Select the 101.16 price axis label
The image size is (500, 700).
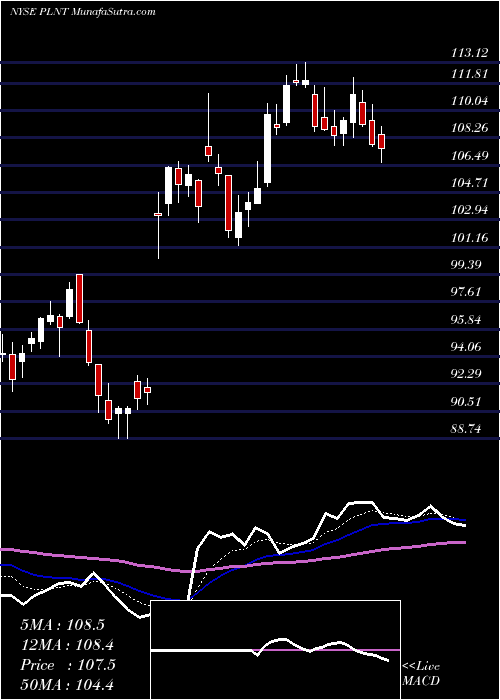pyautogui.click(x=469, y=238)
